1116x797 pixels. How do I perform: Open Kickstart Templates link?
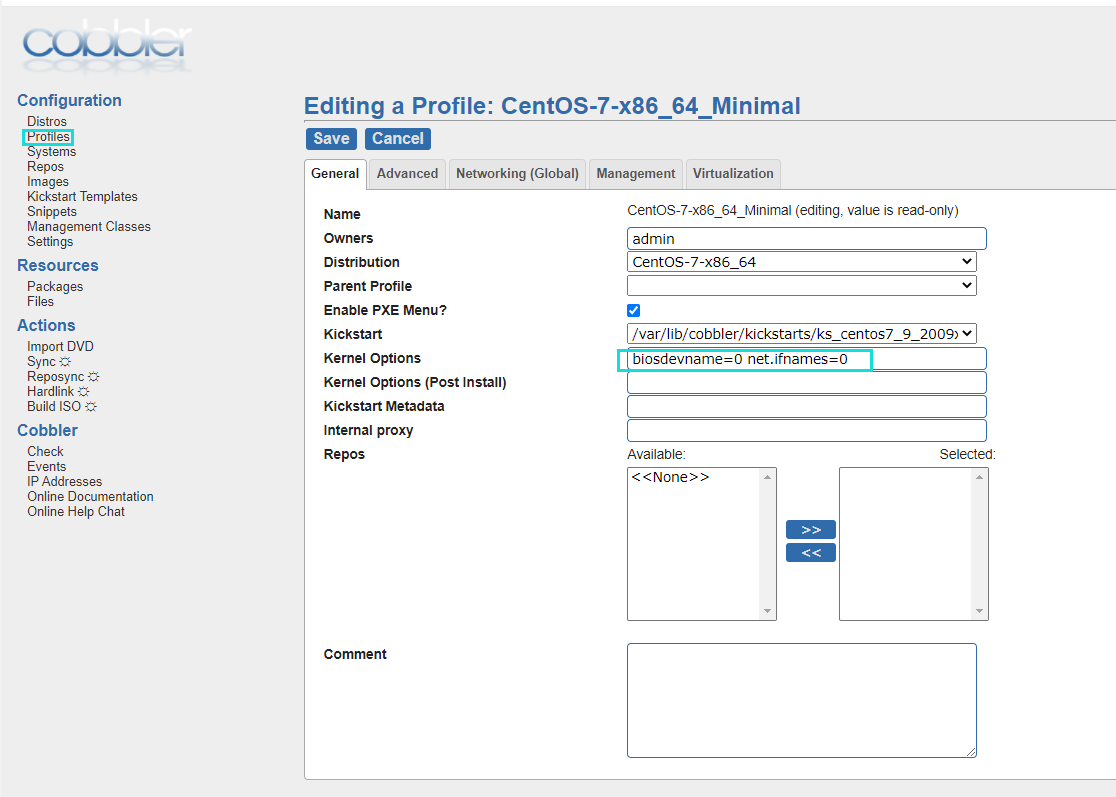tap(82, 197)
